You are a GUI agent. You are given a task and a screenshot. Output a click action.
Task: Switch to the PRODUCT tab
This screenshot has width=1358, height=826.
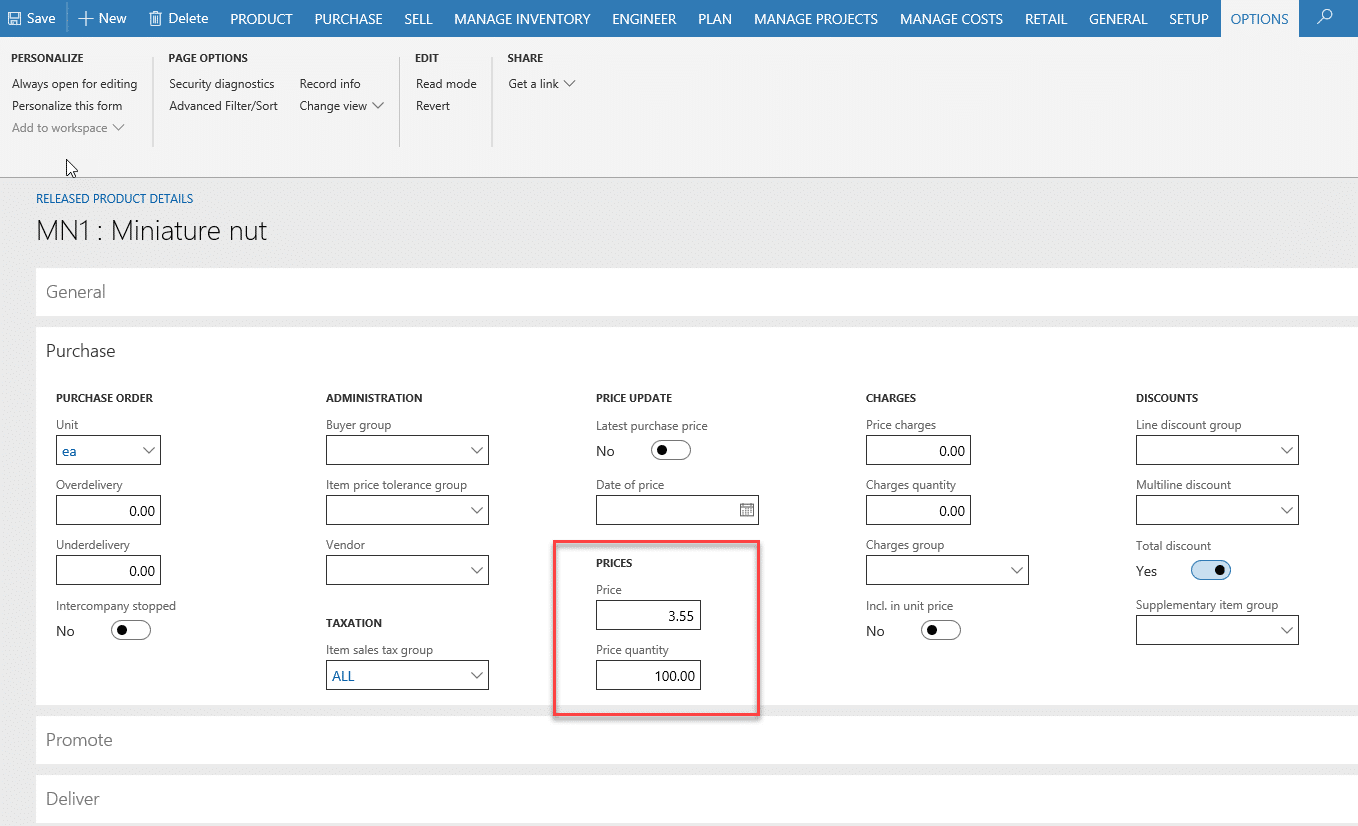point(261,19)
